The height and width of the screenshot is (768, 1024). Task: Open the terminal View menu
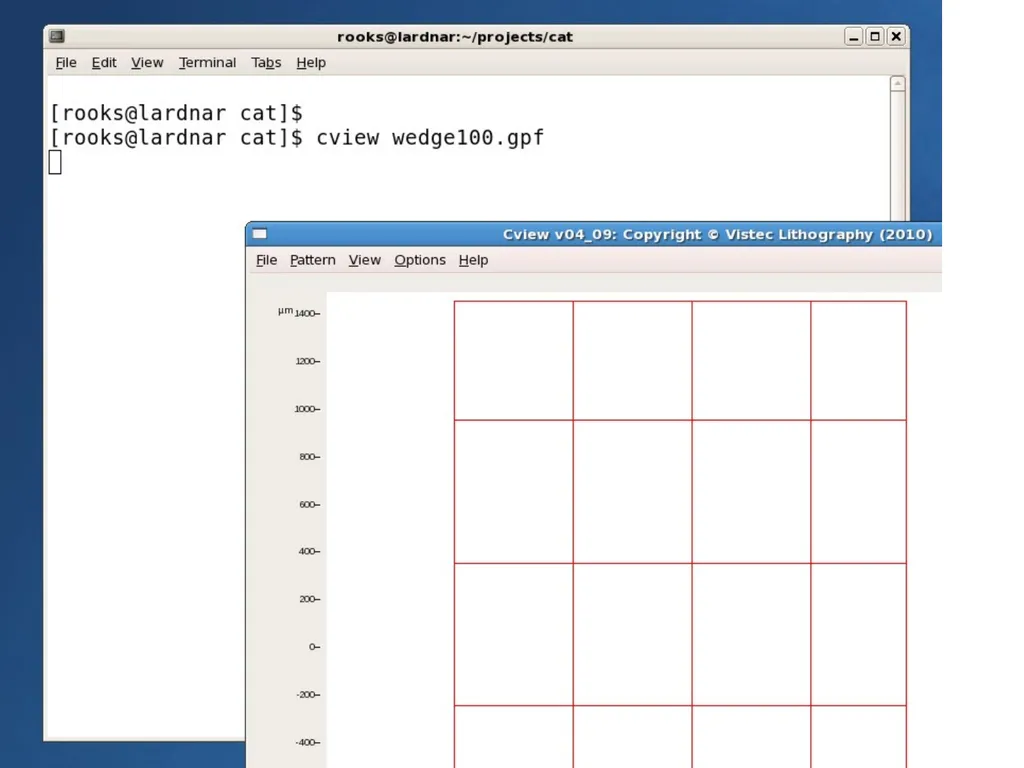(147, 63)
